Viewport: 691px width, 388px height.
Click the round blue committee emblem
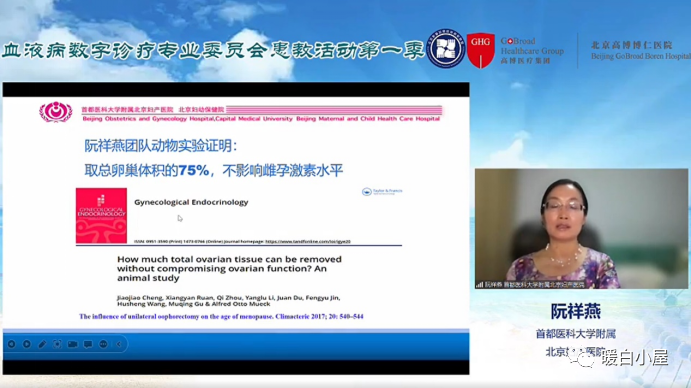[x=446, y=49]
